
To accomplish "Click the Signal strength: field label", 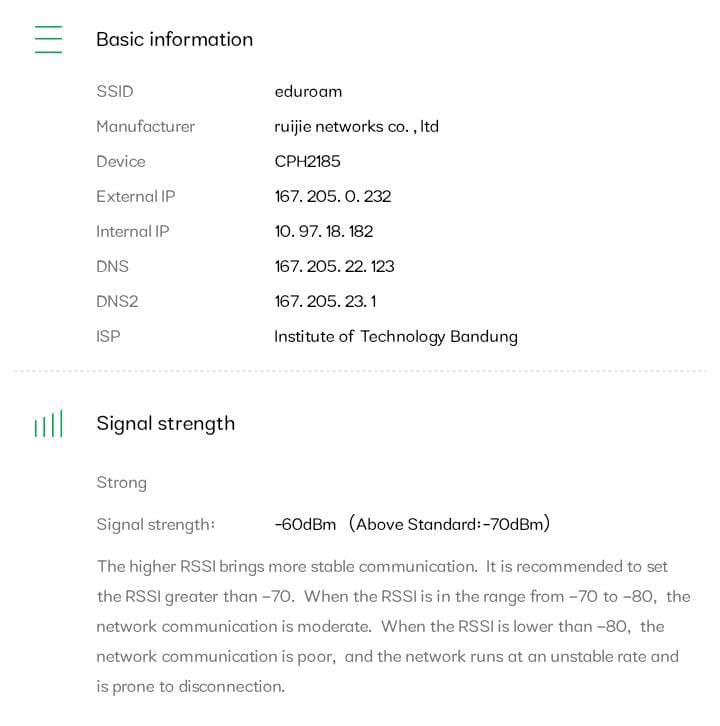I will [155, 524].
